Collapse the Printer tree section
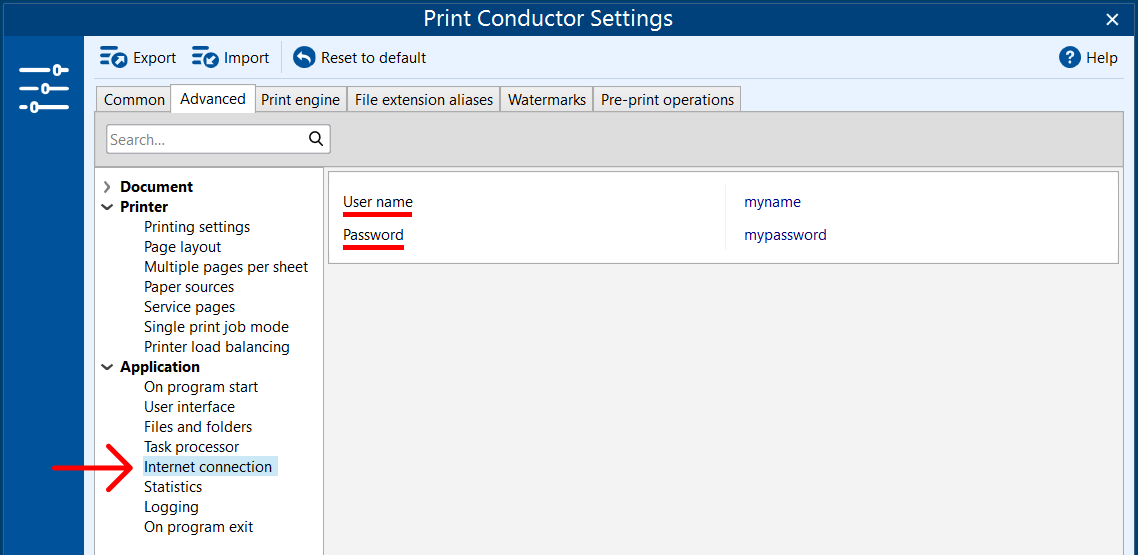The height and width of the screenshot is (555, 1138). (x=107, y=207)
